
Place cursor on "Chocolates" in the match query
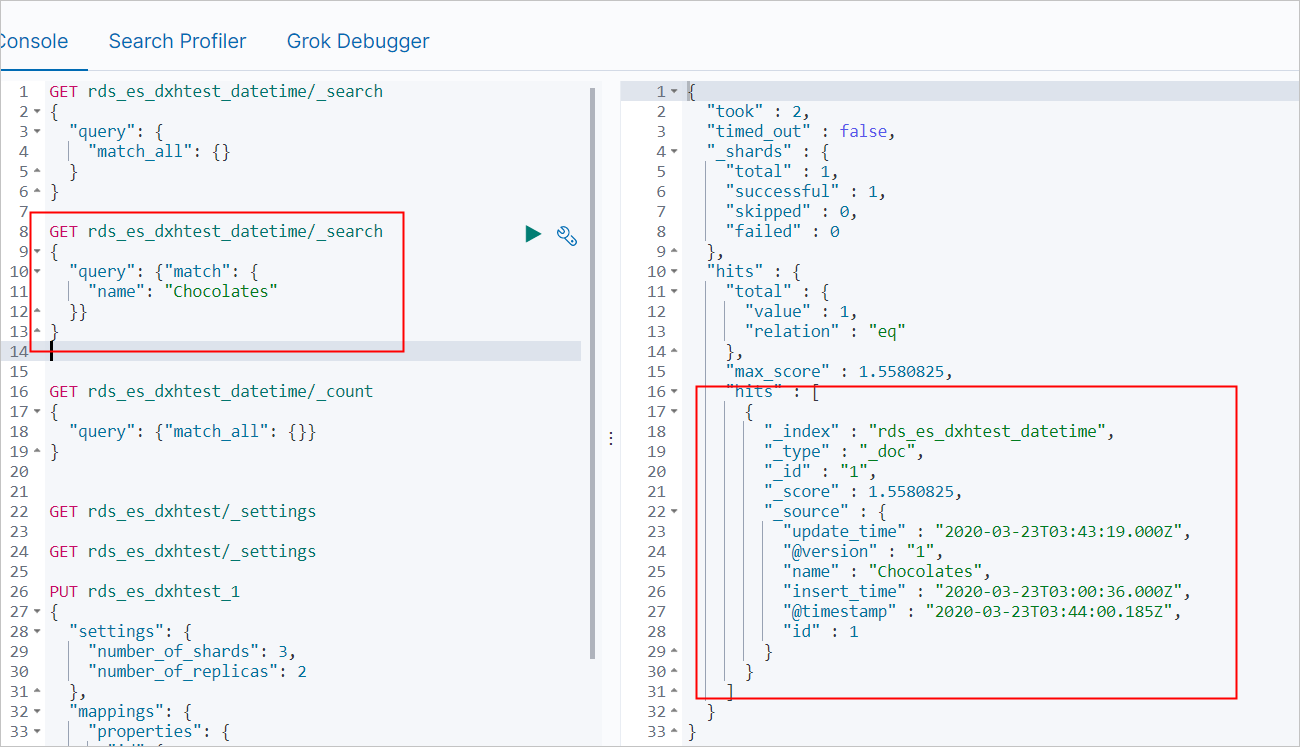pyautogui.click(x=221, y=291)
